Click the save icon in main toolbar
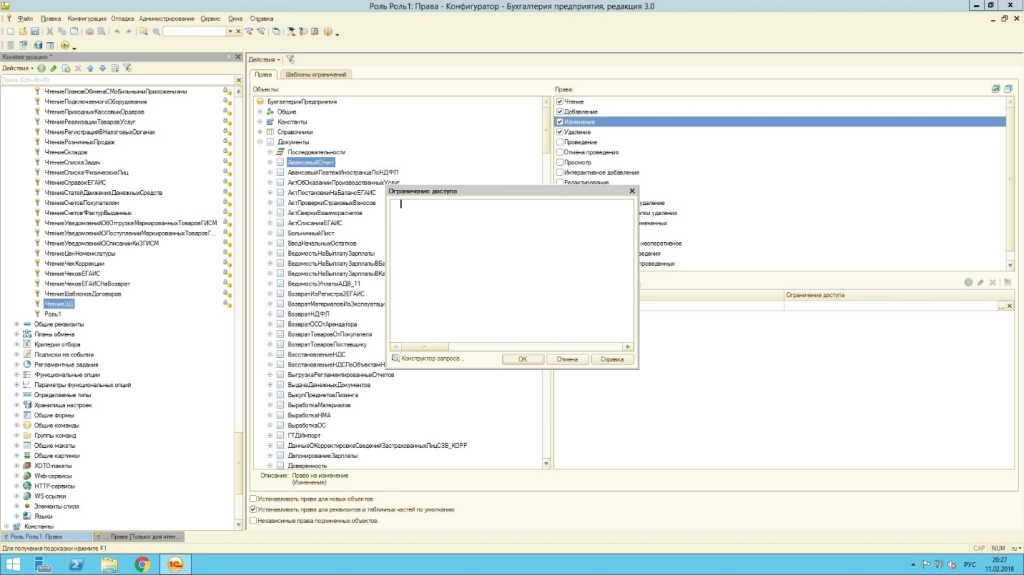This screenshot has height=575, width=1024. (x=33, y=32)
